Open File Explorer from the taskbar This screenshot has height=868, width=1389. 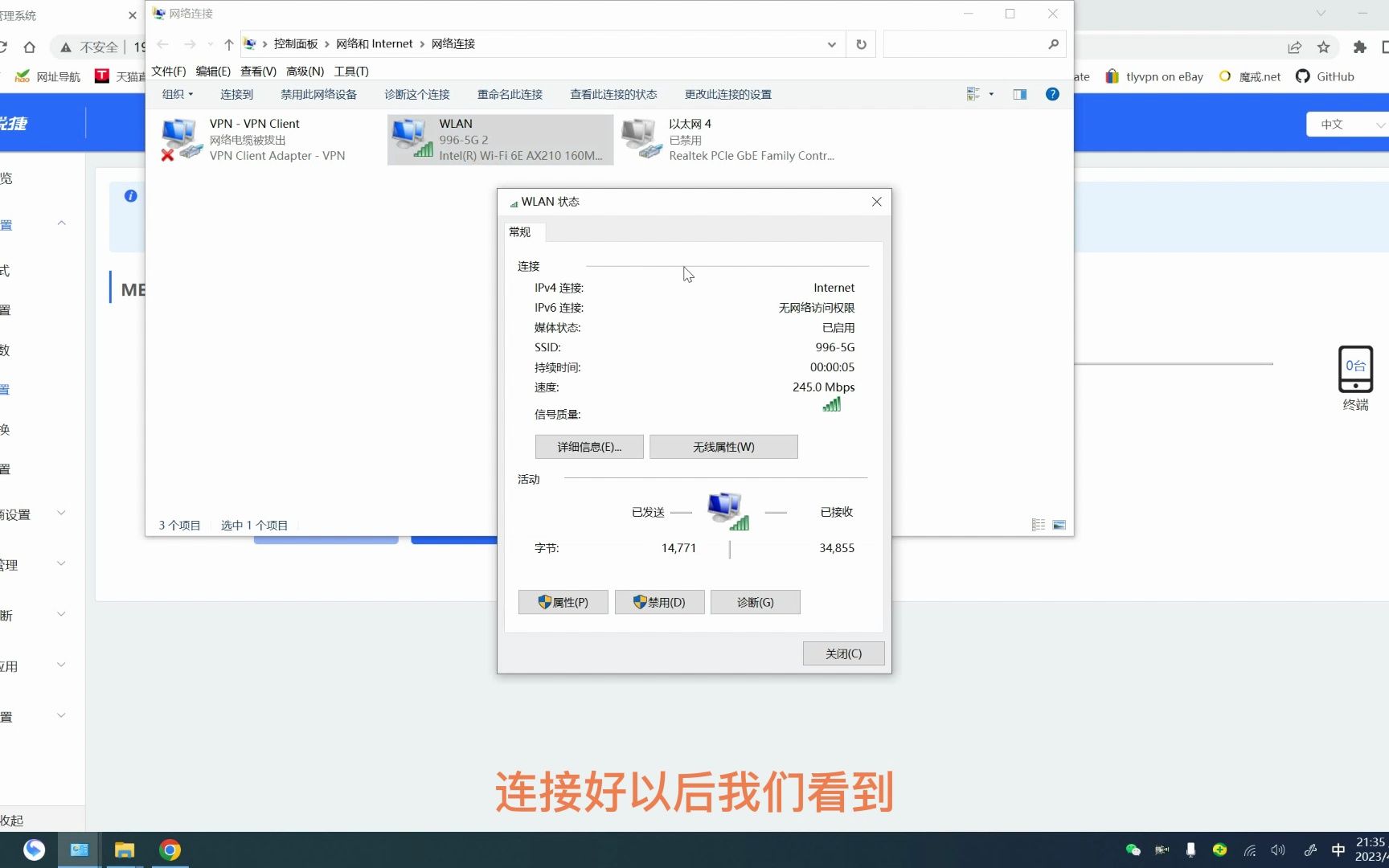point(124,849)
